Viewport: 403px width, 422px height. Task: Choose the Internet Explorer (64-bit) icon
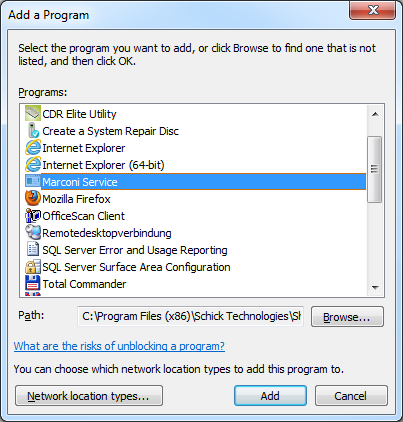point(33,165)
